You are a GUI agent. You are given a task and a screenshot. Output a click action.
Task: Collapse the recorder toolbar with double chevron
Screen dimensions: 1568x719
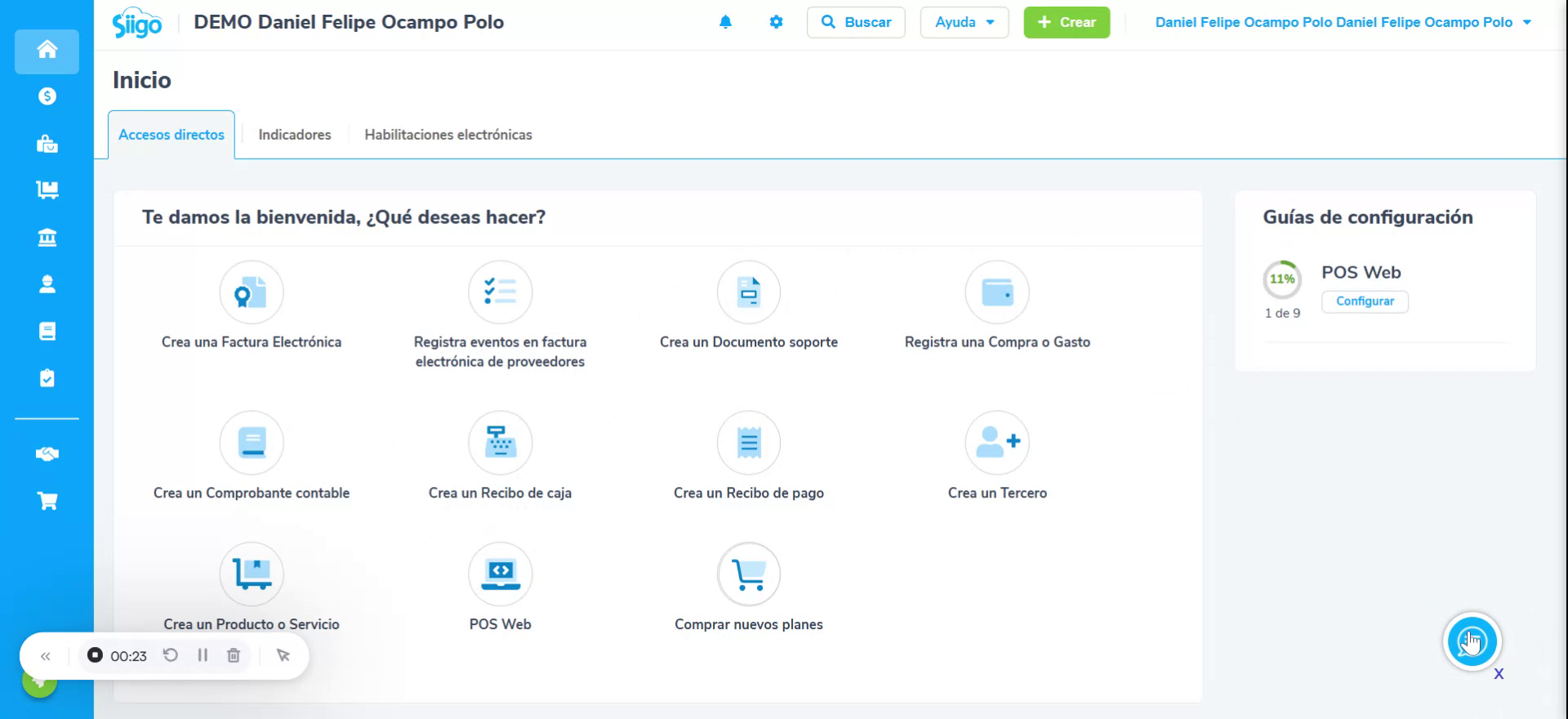point(46,656)
